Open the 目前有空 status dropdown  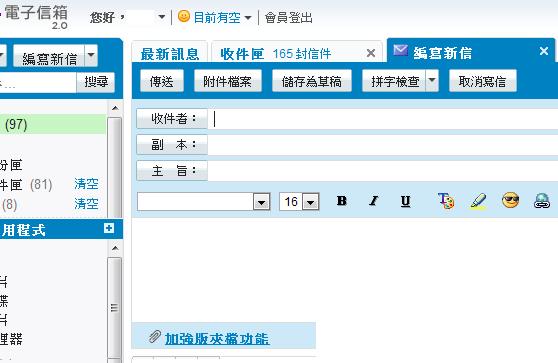click(248, 17)
